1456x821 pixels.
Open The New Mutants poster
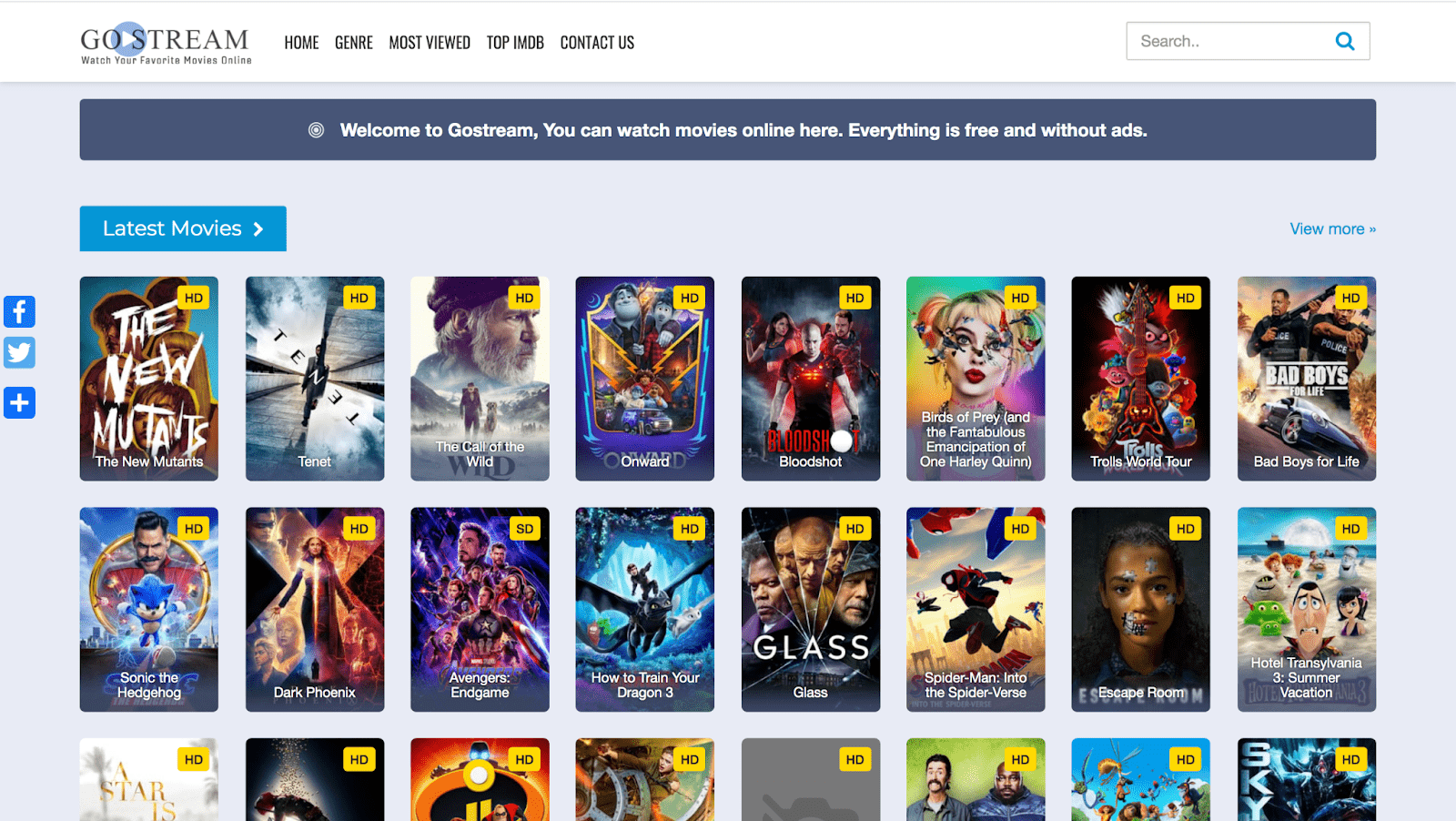coord(149,379)
